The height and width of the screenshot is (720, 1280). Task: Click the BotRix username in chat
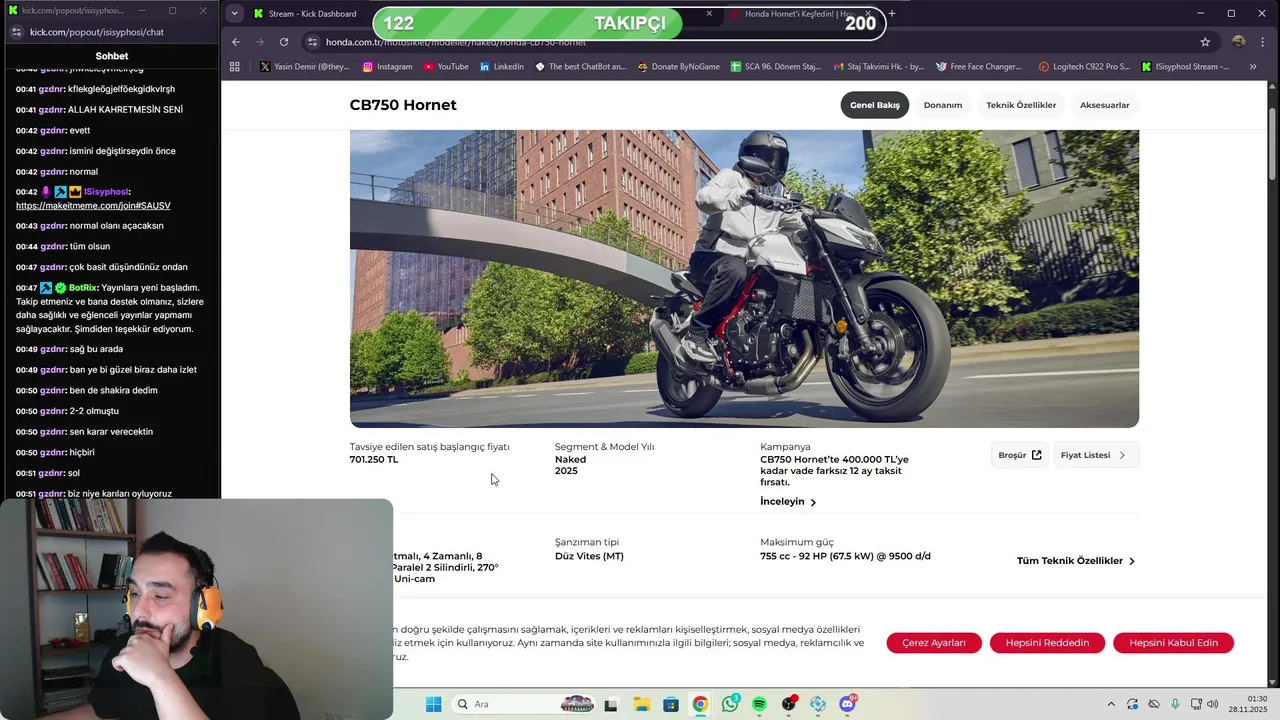coord(83,288)
